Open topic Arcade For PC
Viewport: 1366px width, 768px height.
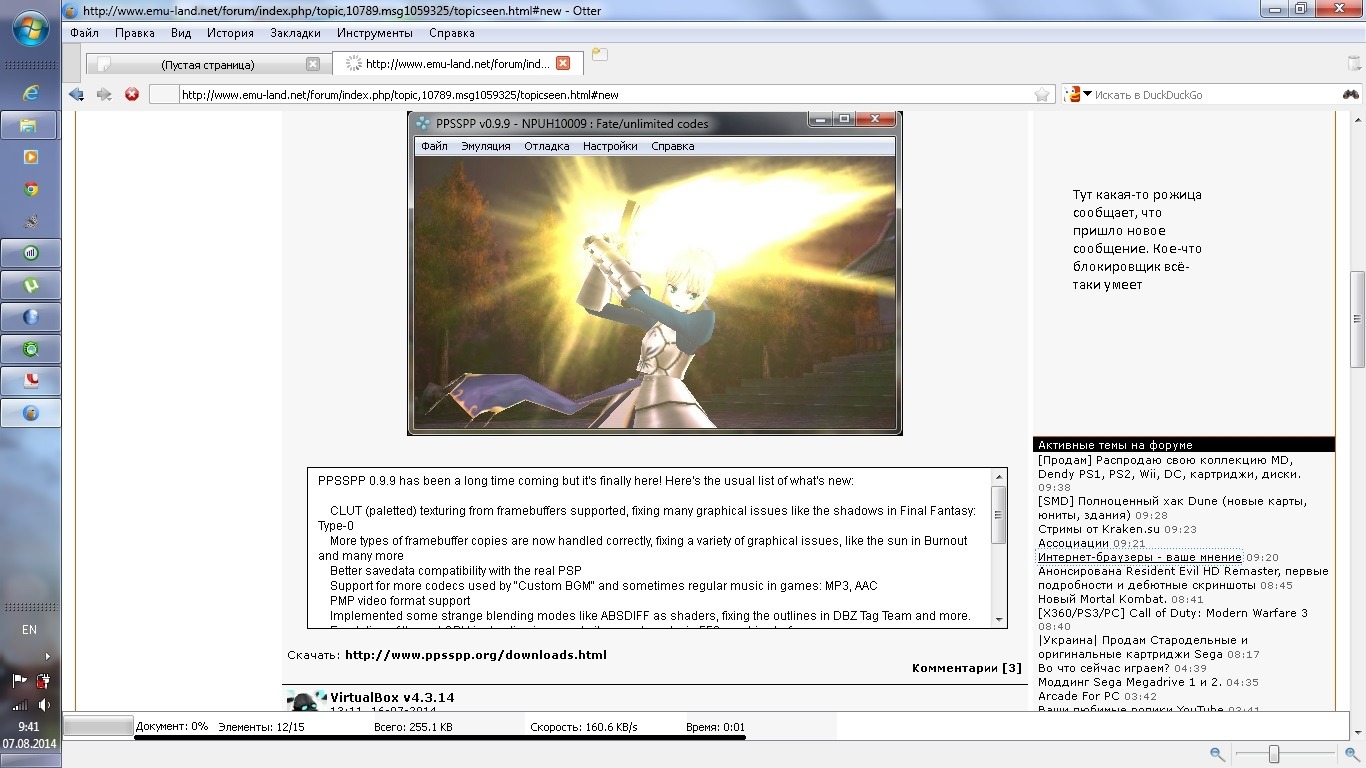(1078, 696)
